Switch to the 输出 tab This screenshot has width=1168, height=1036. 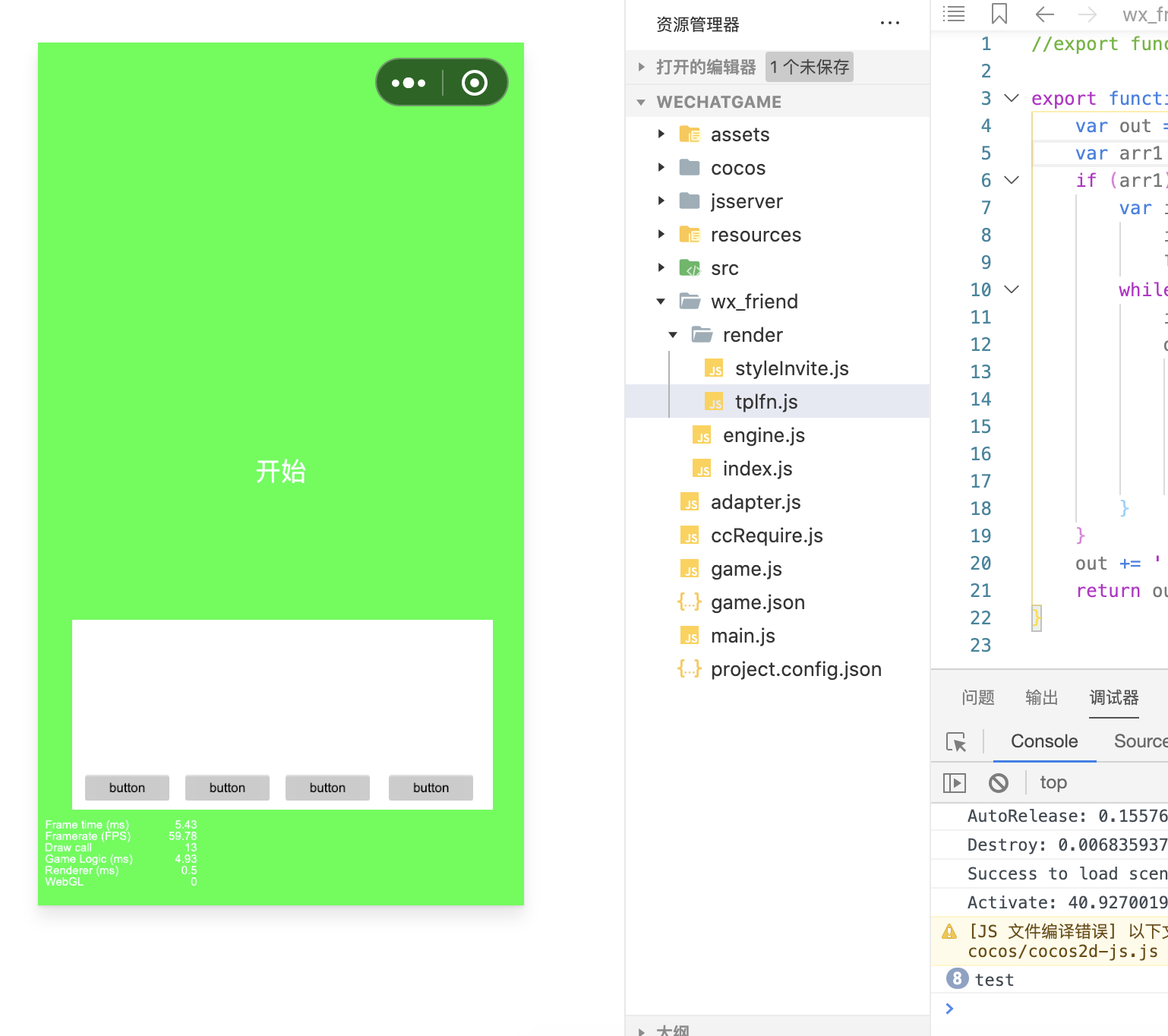click(x=1041, y=697)
